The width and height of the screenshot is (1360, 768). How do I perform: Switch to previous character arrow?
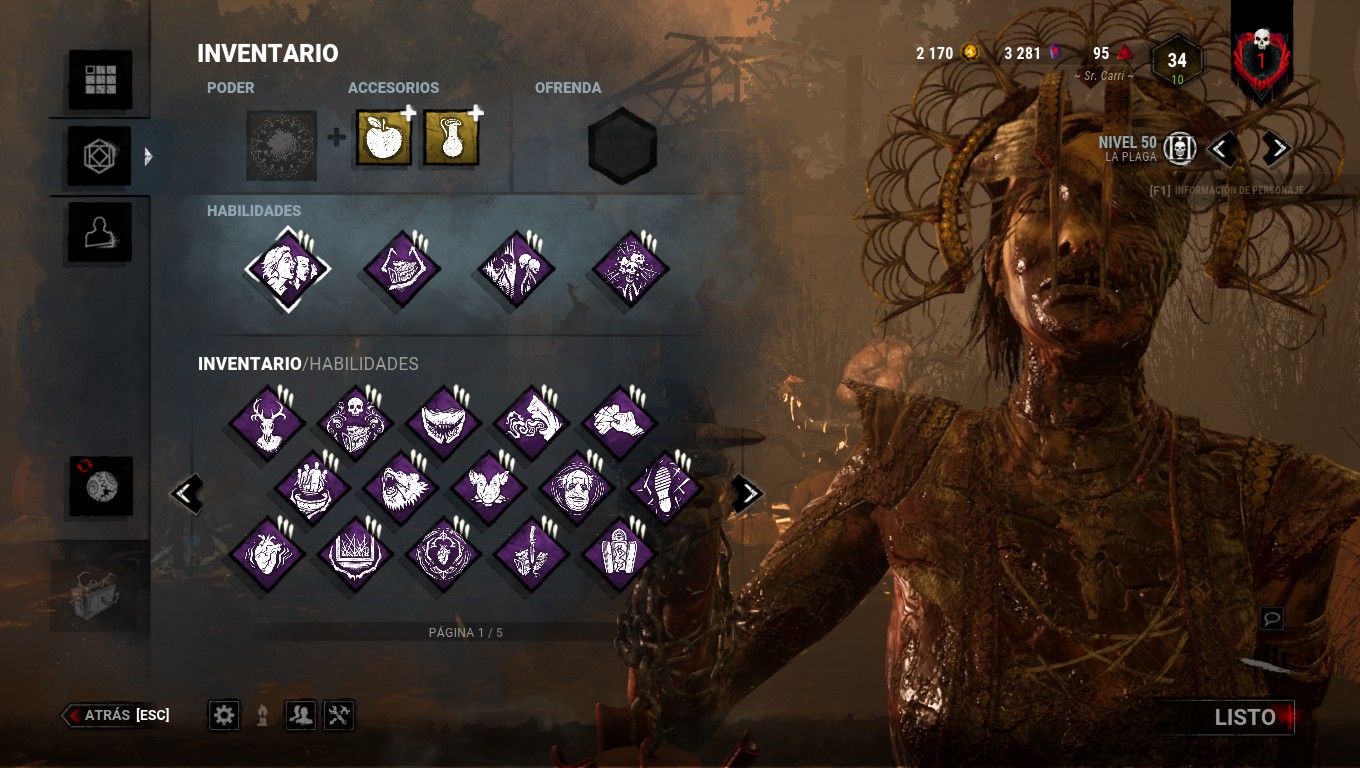click(1221, 149)
